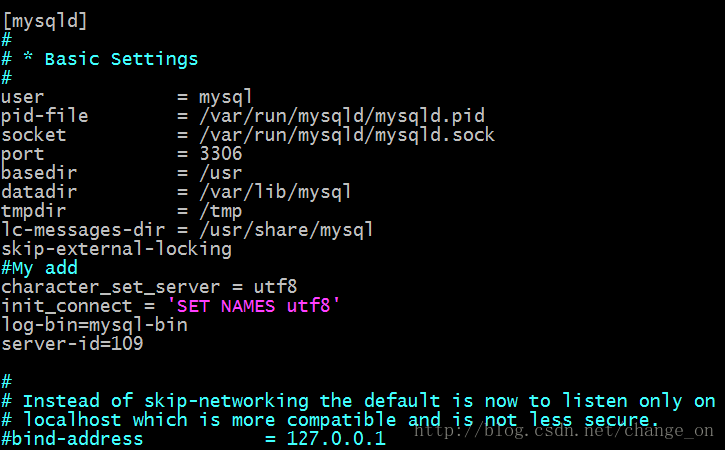Click the lc-messages-dir value /usr/share/mysql
This screenshot has height=450, width=725.
click(x=286, y=230)
